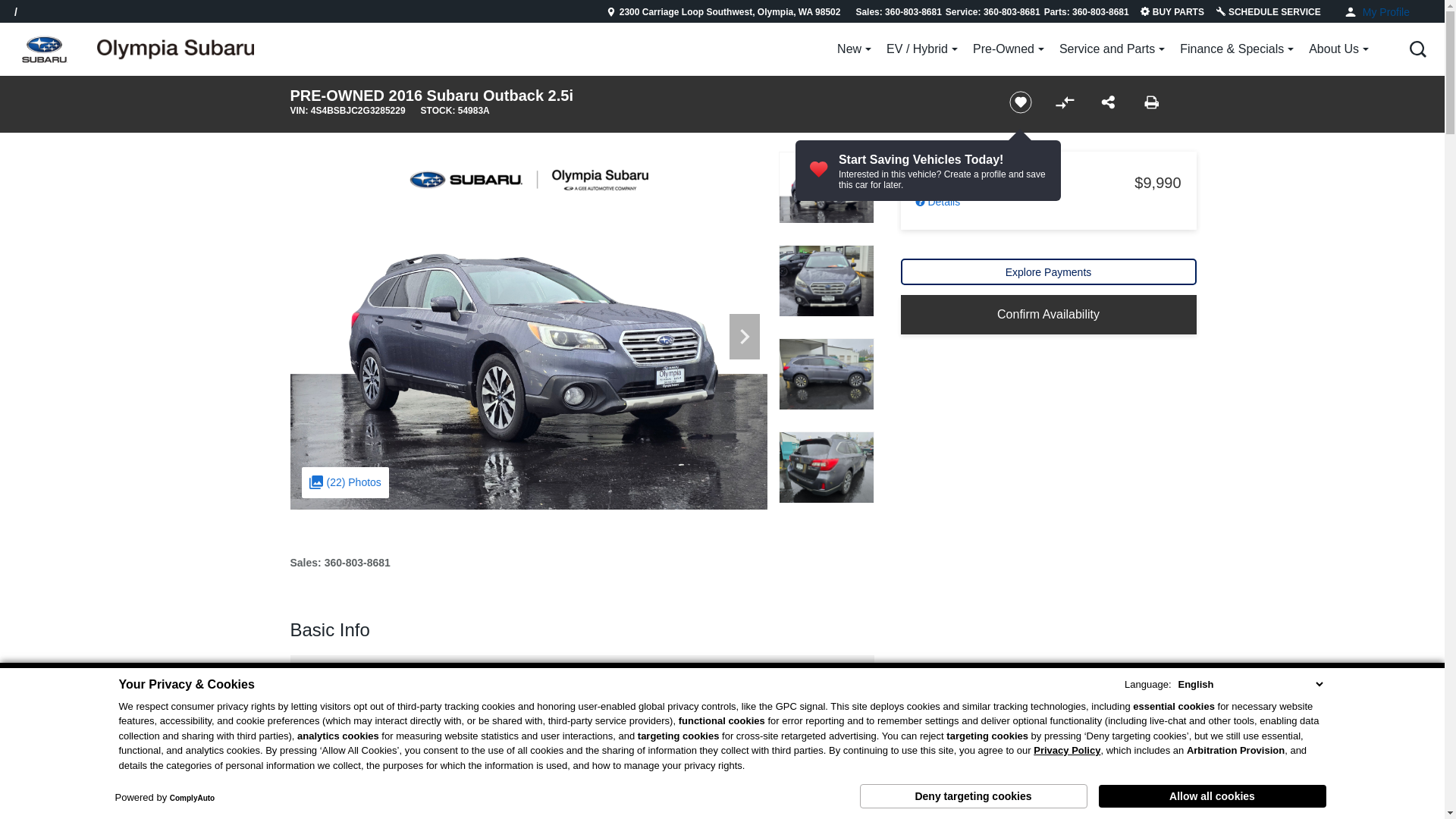This screenshot has width=1456, height=819.
Task: Share this vehicle listing
Action: [x=1108, y=102]
